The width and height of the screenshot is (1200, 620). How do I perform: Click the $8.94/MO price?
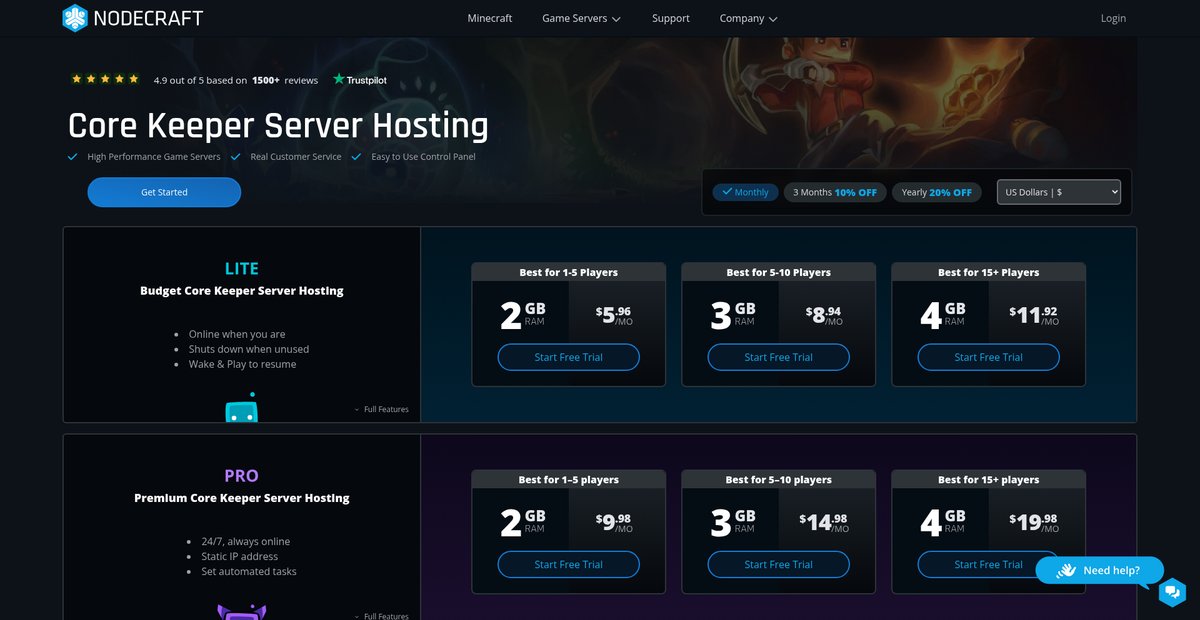[x=824, y=315]
